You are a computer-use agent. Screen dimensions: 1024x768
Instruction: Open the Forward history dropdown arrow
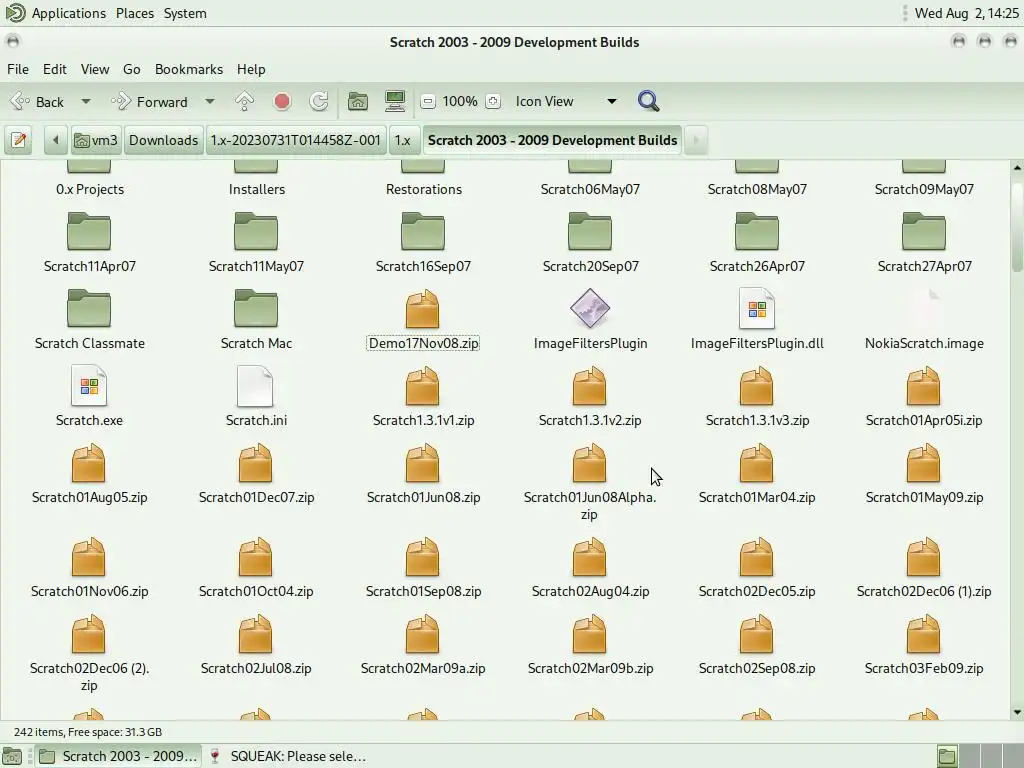pos(210,101)
